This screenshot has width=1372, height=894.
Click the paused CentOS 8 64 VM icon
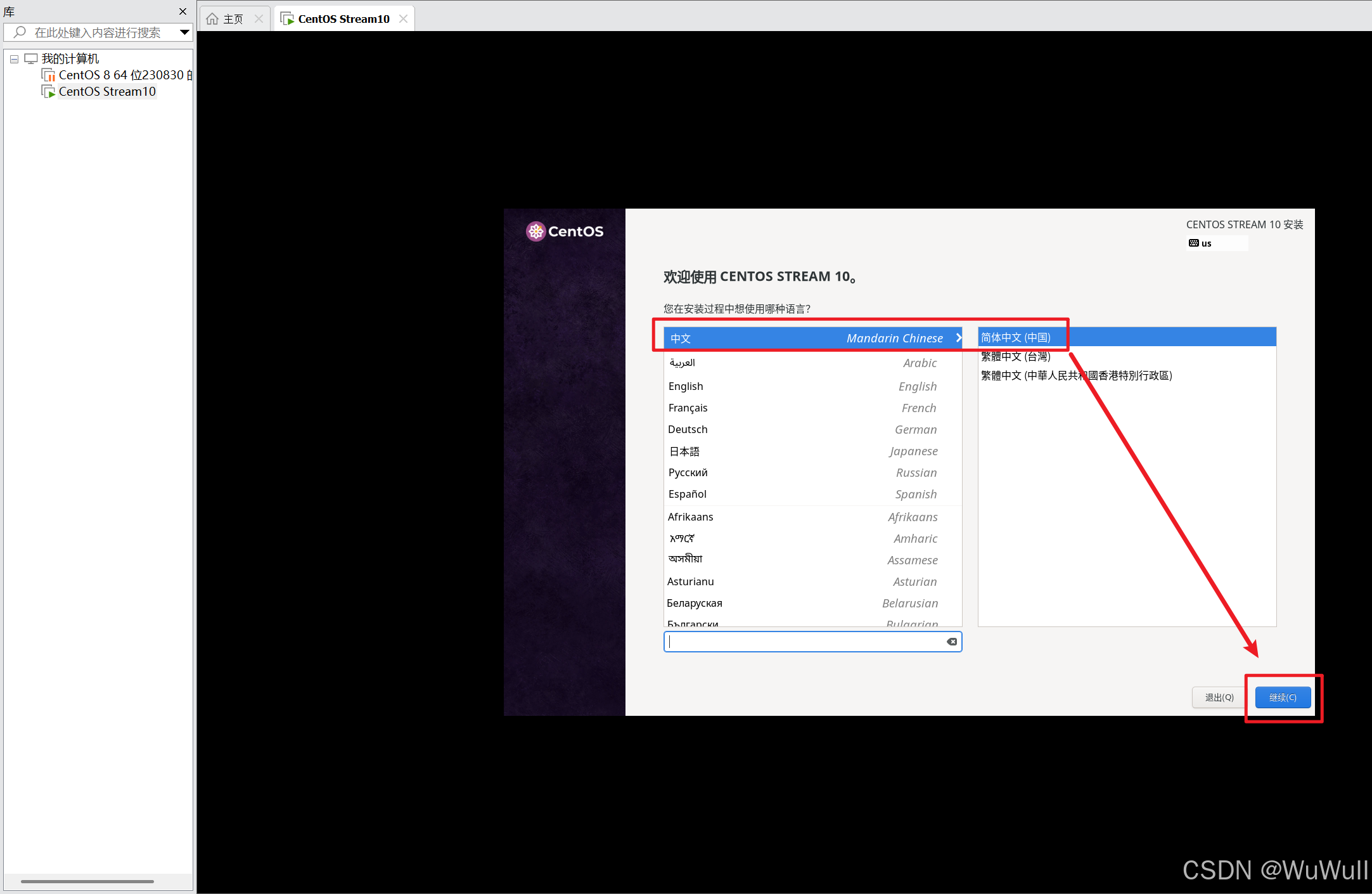click(x=48, y=75)
